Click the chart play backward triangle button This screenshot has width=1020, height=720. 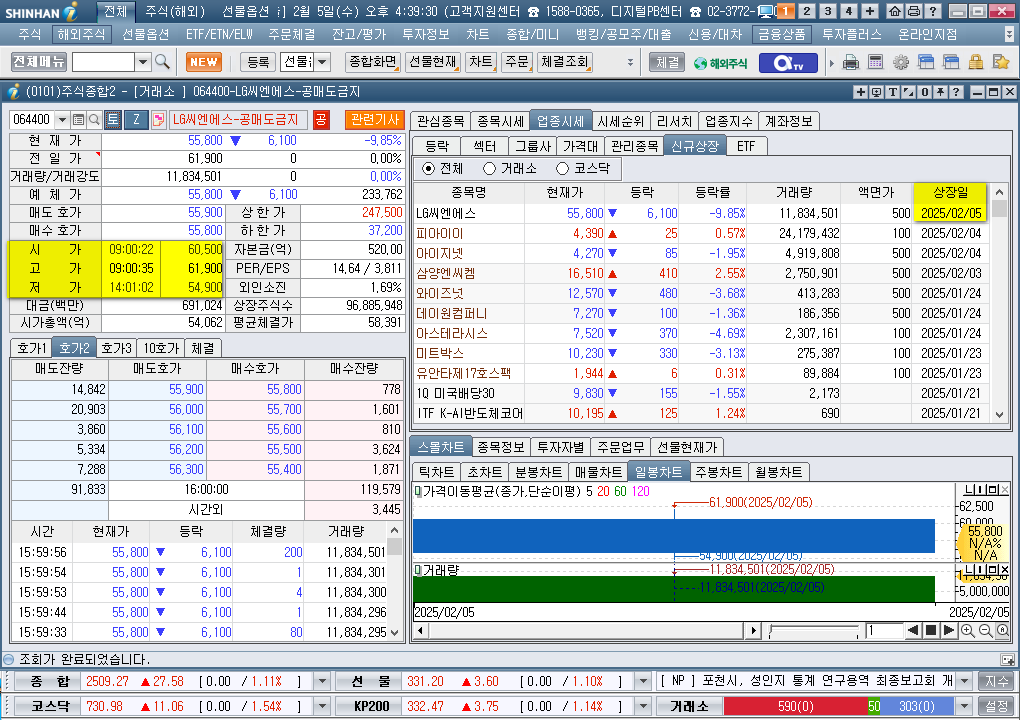pos(913,630)
